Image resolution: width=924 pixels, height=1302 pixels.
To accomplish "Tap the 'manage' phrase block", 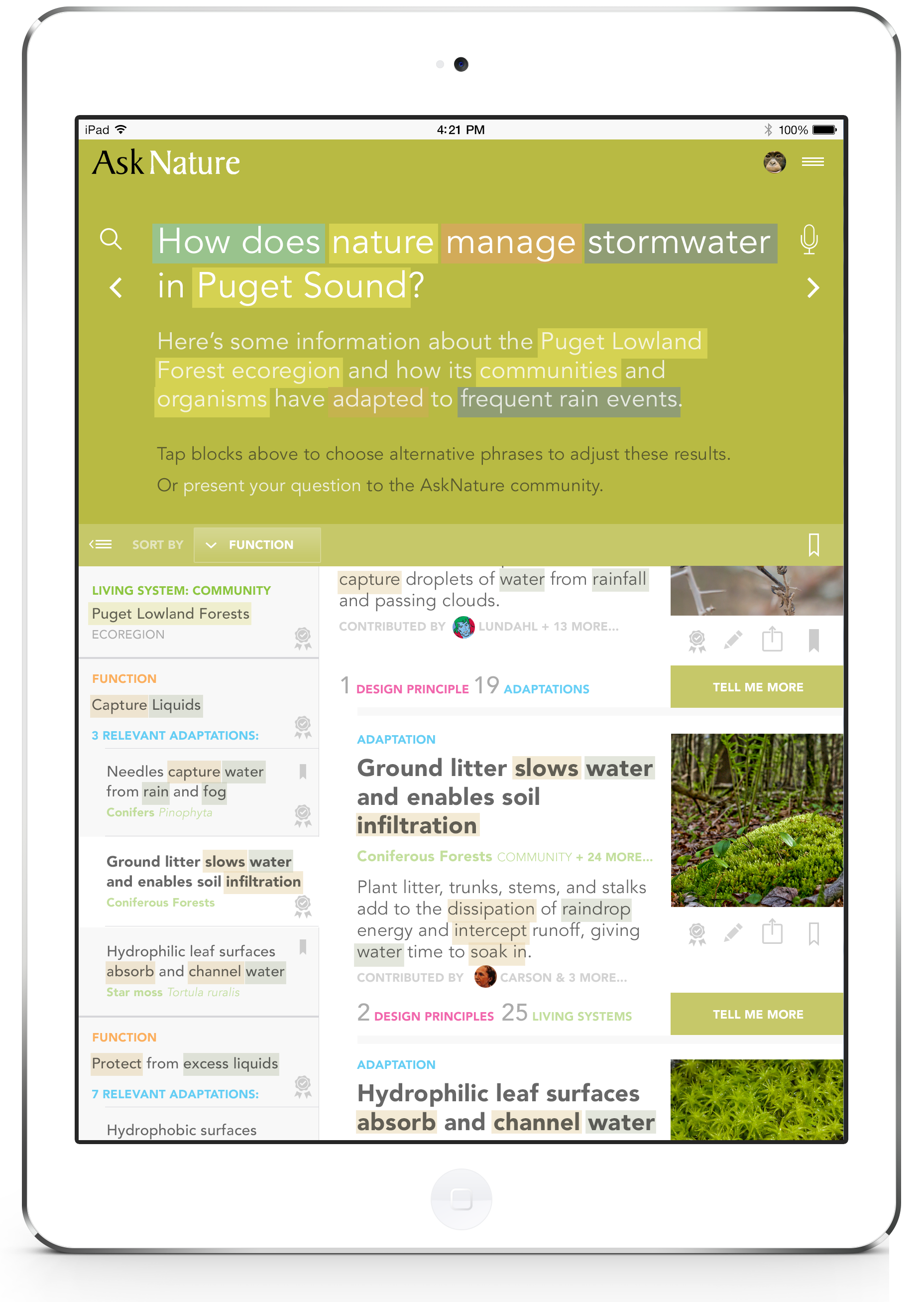I will pyautogui.click(x=511, y=243).
